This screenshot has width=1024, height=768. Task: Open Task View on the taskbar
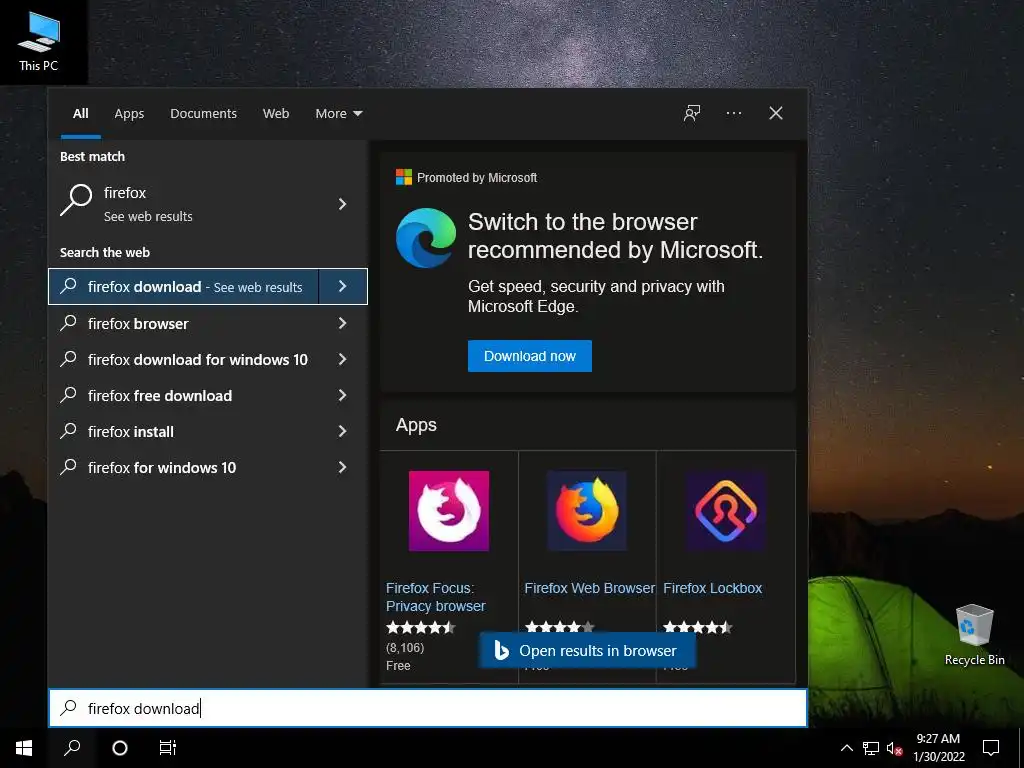point(168,748)
